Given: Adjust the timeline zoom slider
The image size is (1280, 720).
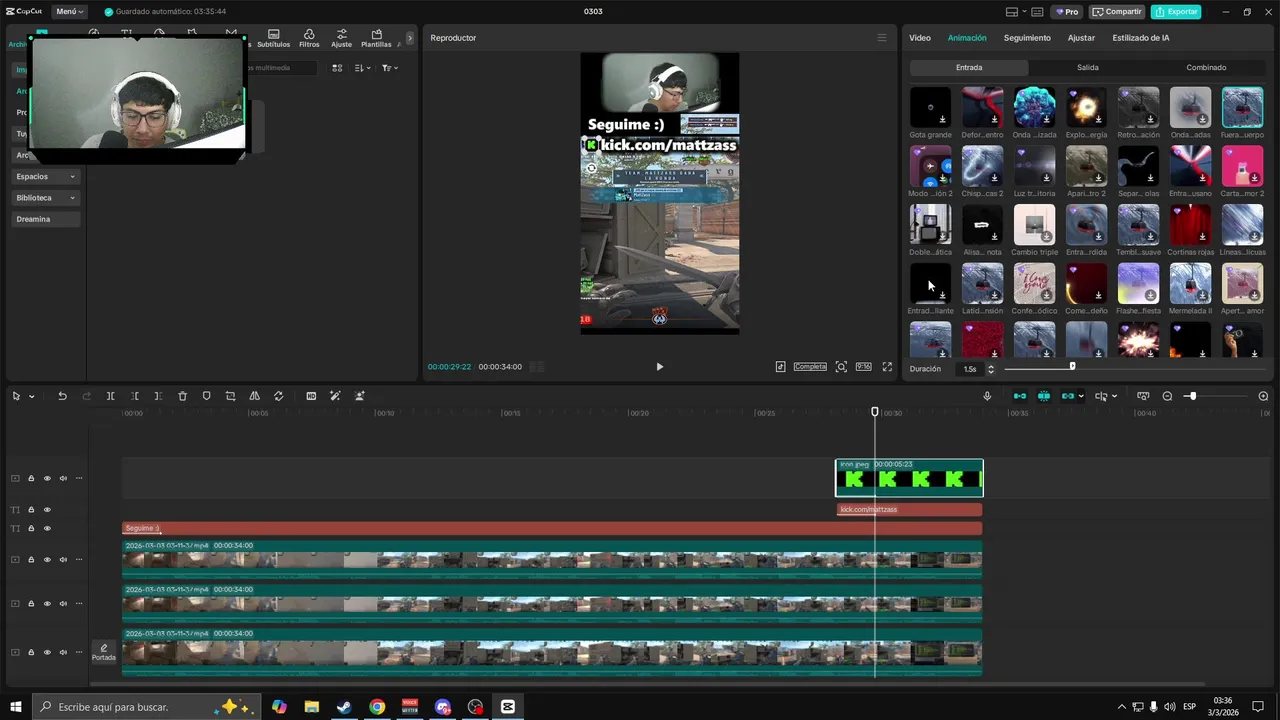Looking at the screenshot, I should point(1191,396).
